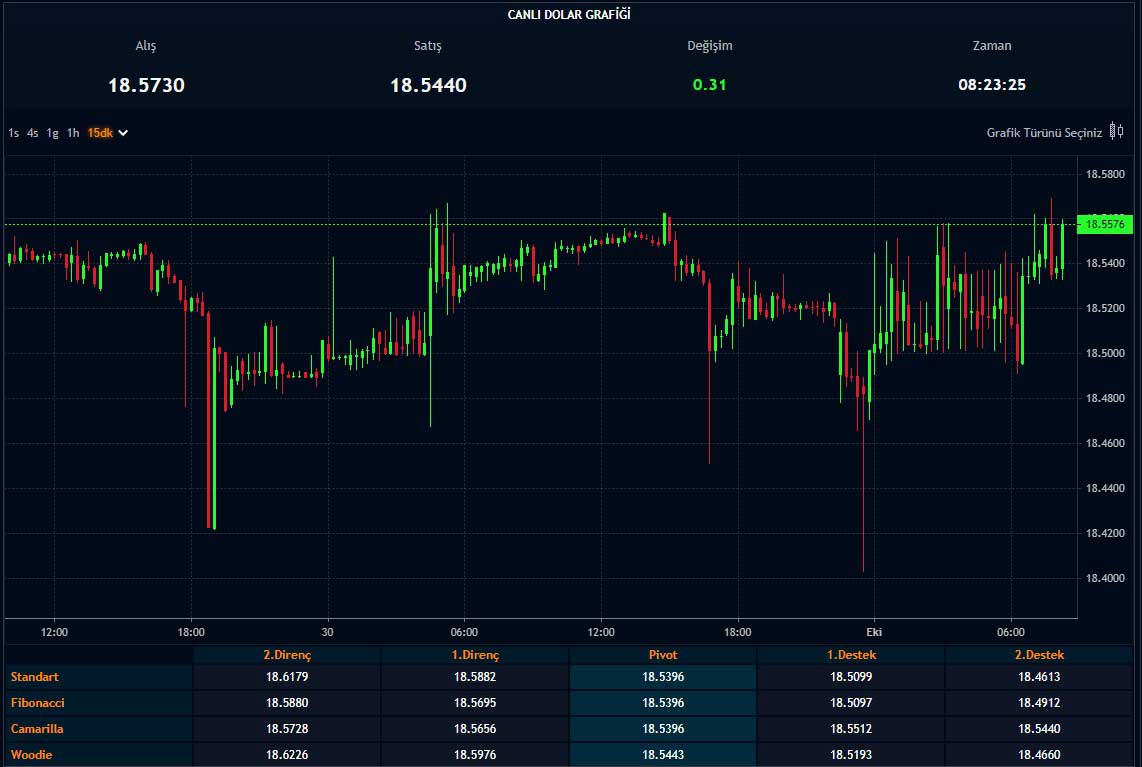Click the 18.5800 price axis label
Viewport: 1142px width, 767px height.
[1105, 174]
